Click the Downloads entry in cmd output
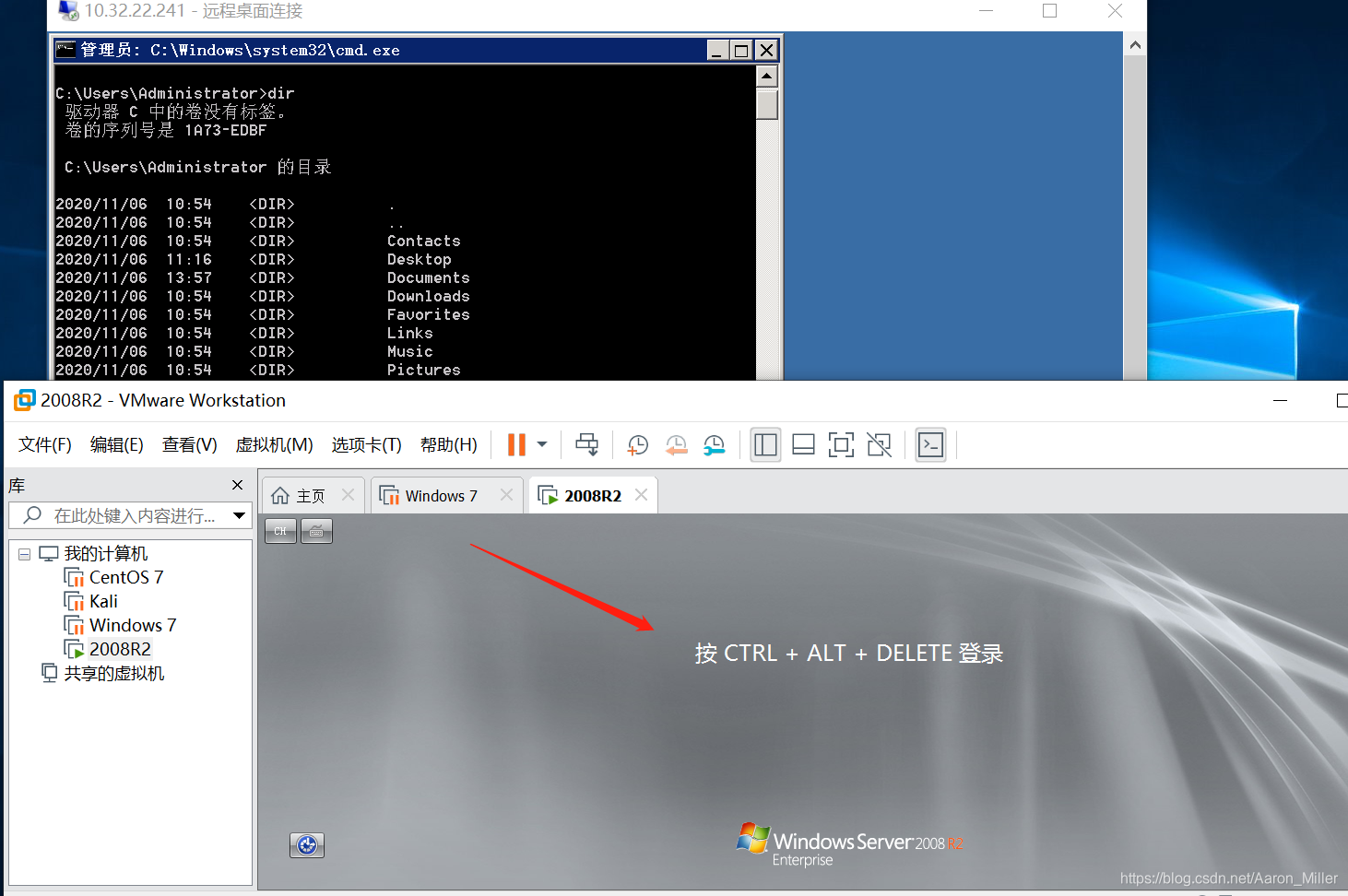The image size is (1348, 896). [429, 296]
